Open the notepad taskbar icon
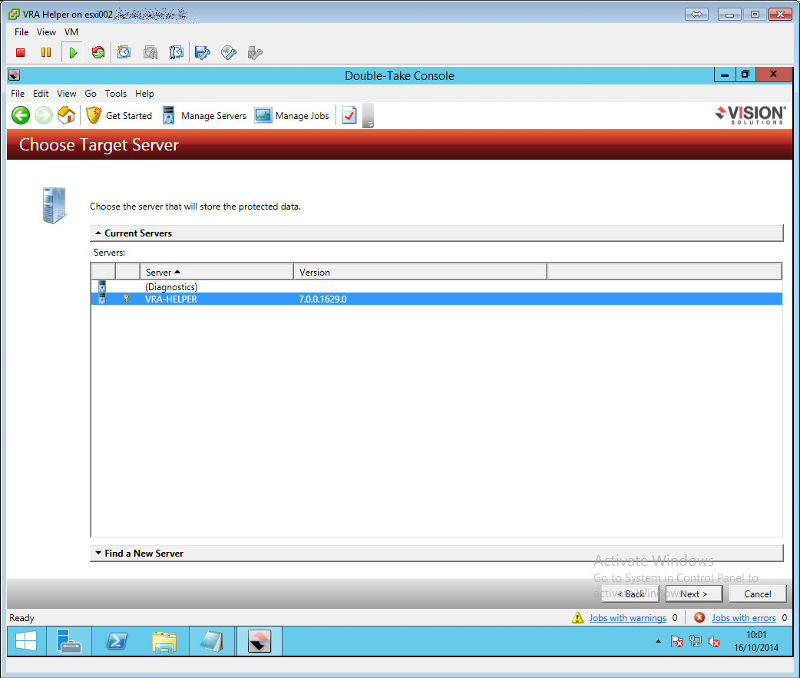The width and height of the screenshot is (800, 678). pos(212,641)
